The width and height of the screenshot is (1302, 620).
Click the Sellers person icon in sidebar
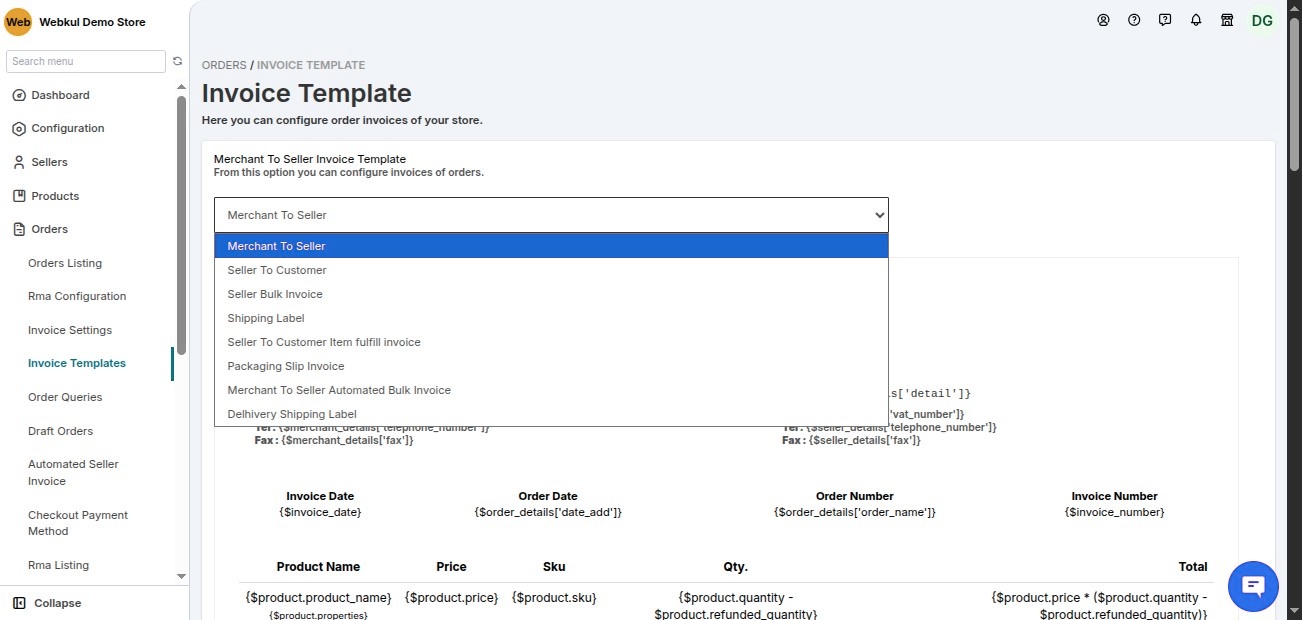(x=18, y=162)
